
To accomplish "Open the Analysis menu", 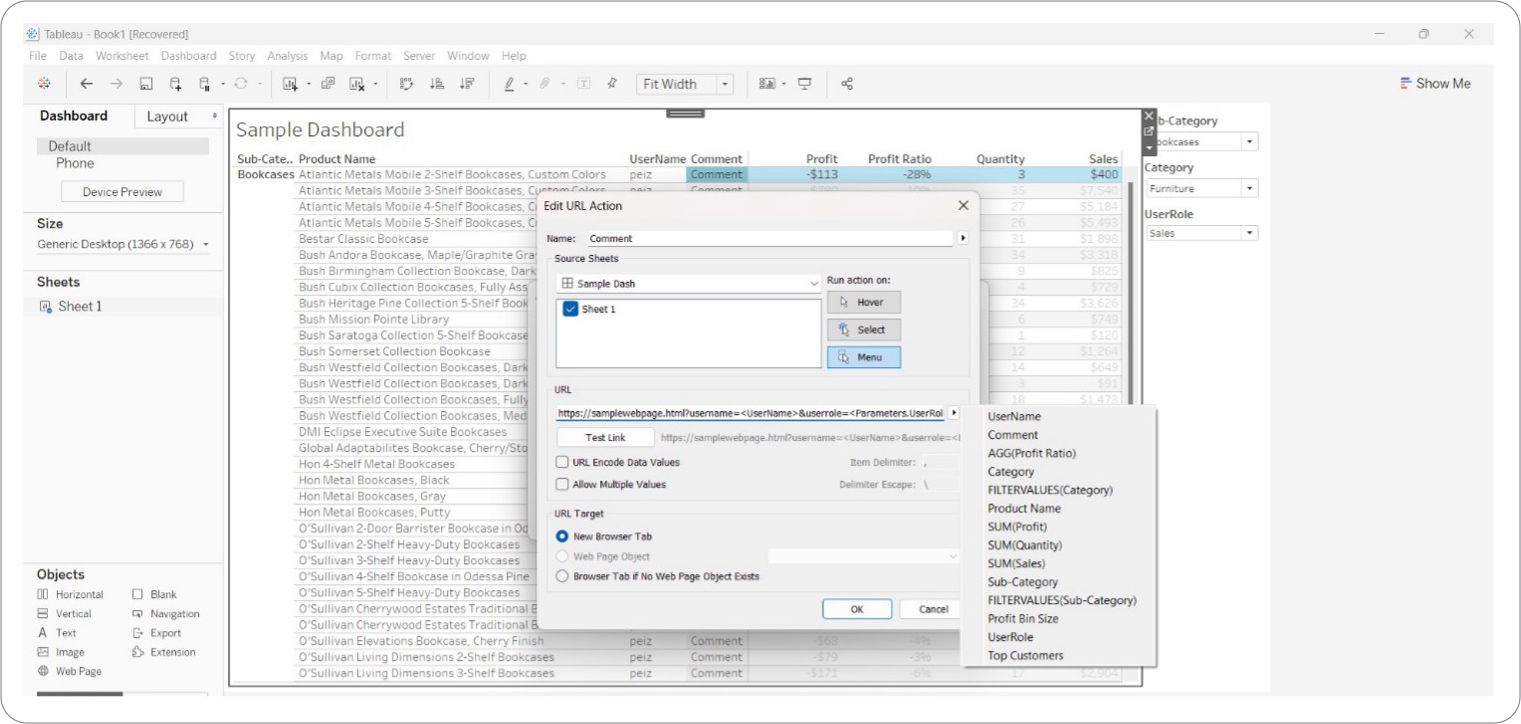I will tap(288, 56).
